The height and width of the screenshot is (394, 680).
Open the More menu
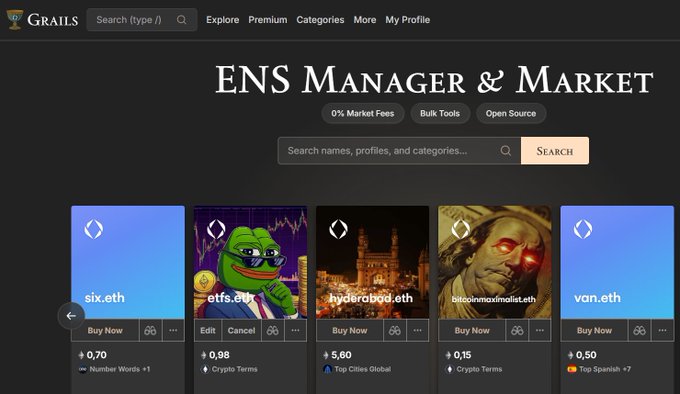pos(365,20)
